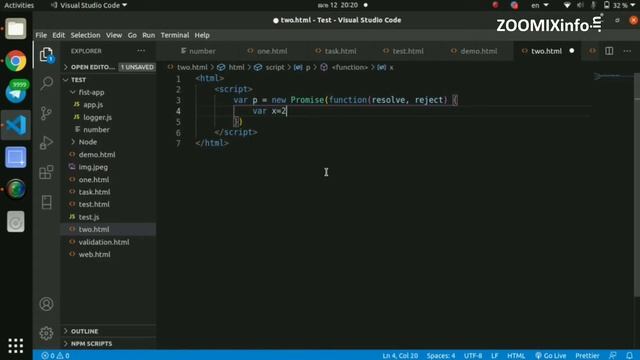This screenshot has height=360, width=640.
Task: Open the editor More Actions ellipsis
Action: pos(627,51)
